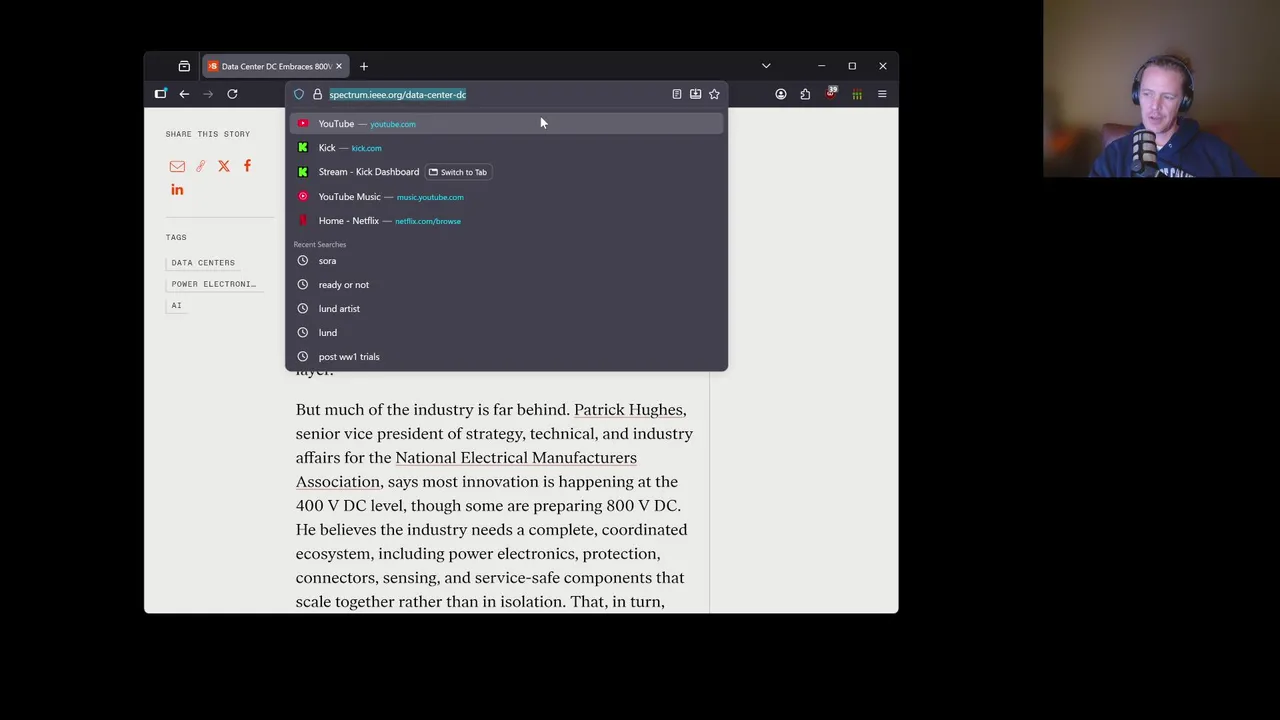Open the POWER ELECTRONI… tag
The width and height of the screenshot is (1280, 720).
[213, 284]
